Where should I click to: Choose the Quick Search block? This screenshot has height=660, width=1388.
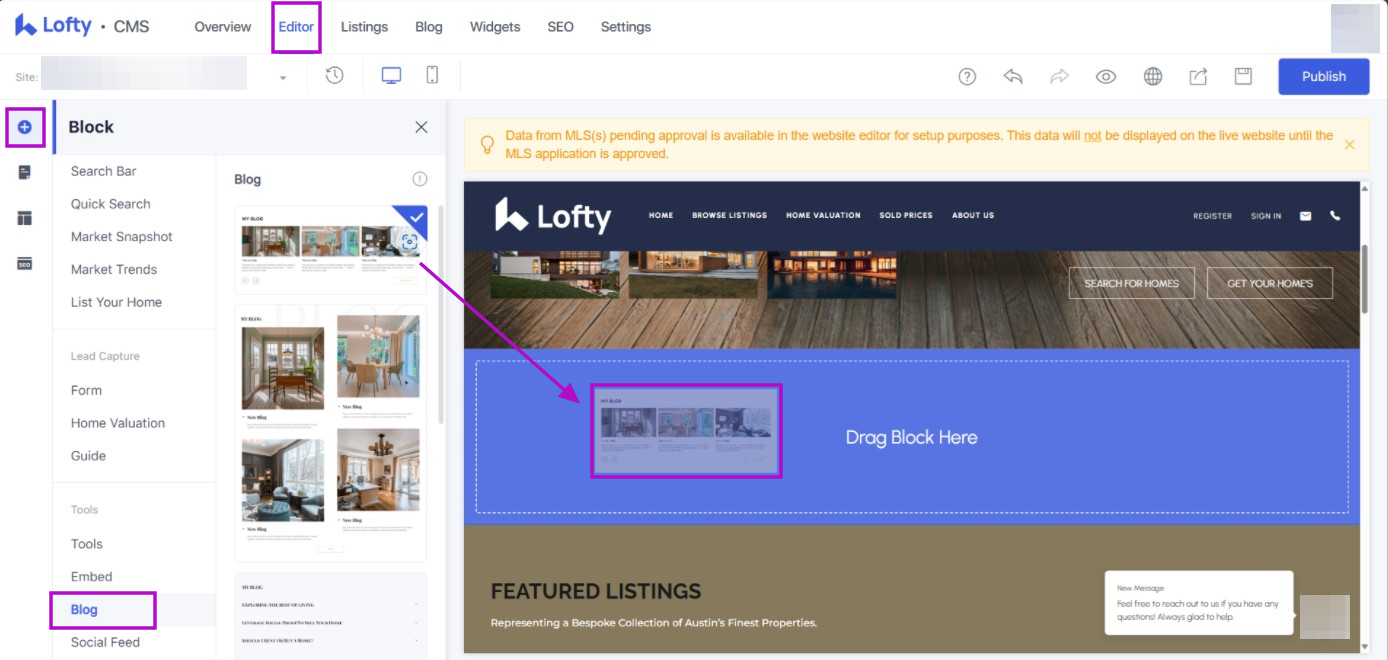coord(111,204)
